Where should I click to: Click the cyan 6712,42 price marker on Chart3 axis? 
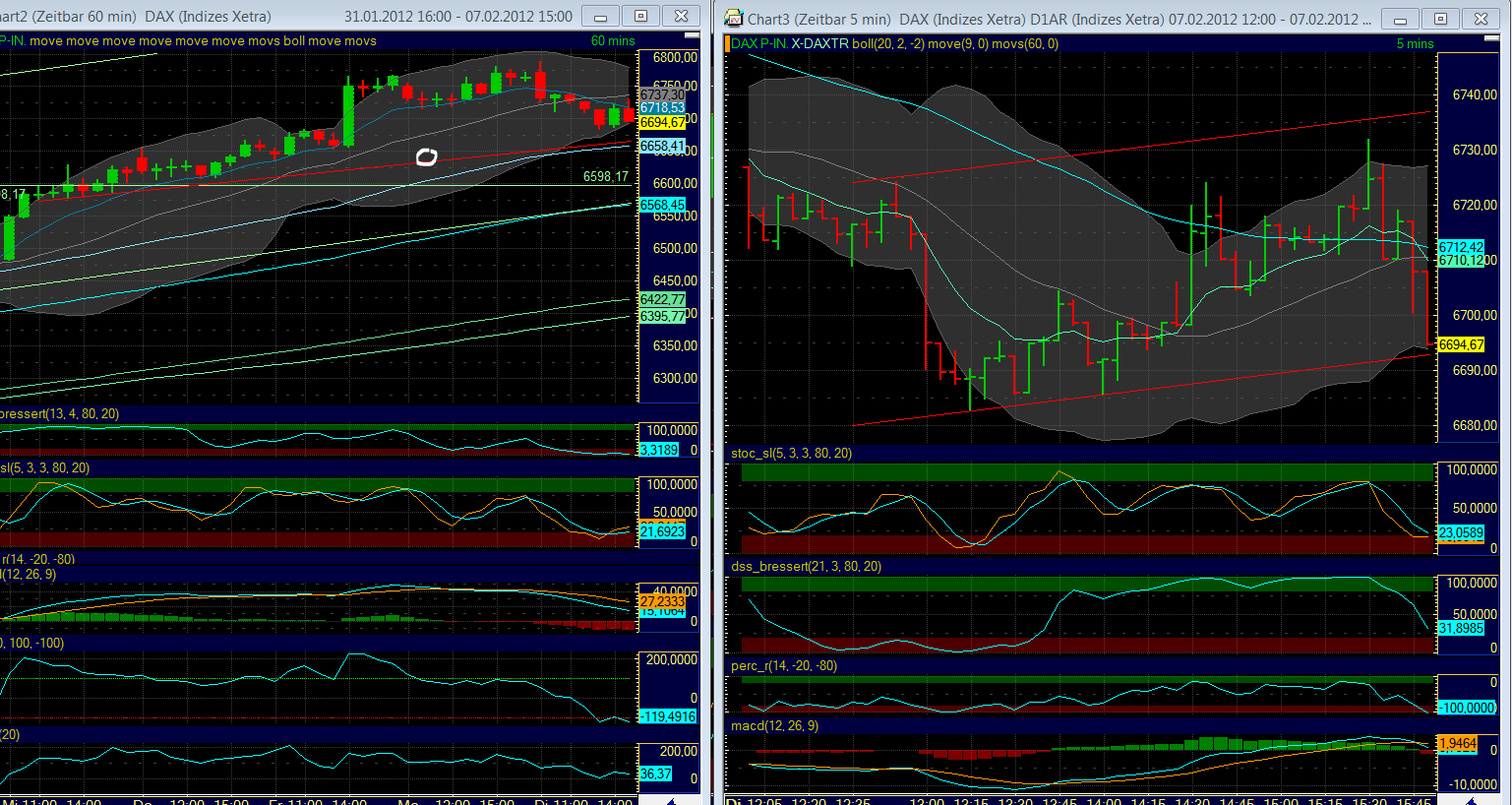pos(1462,248)
